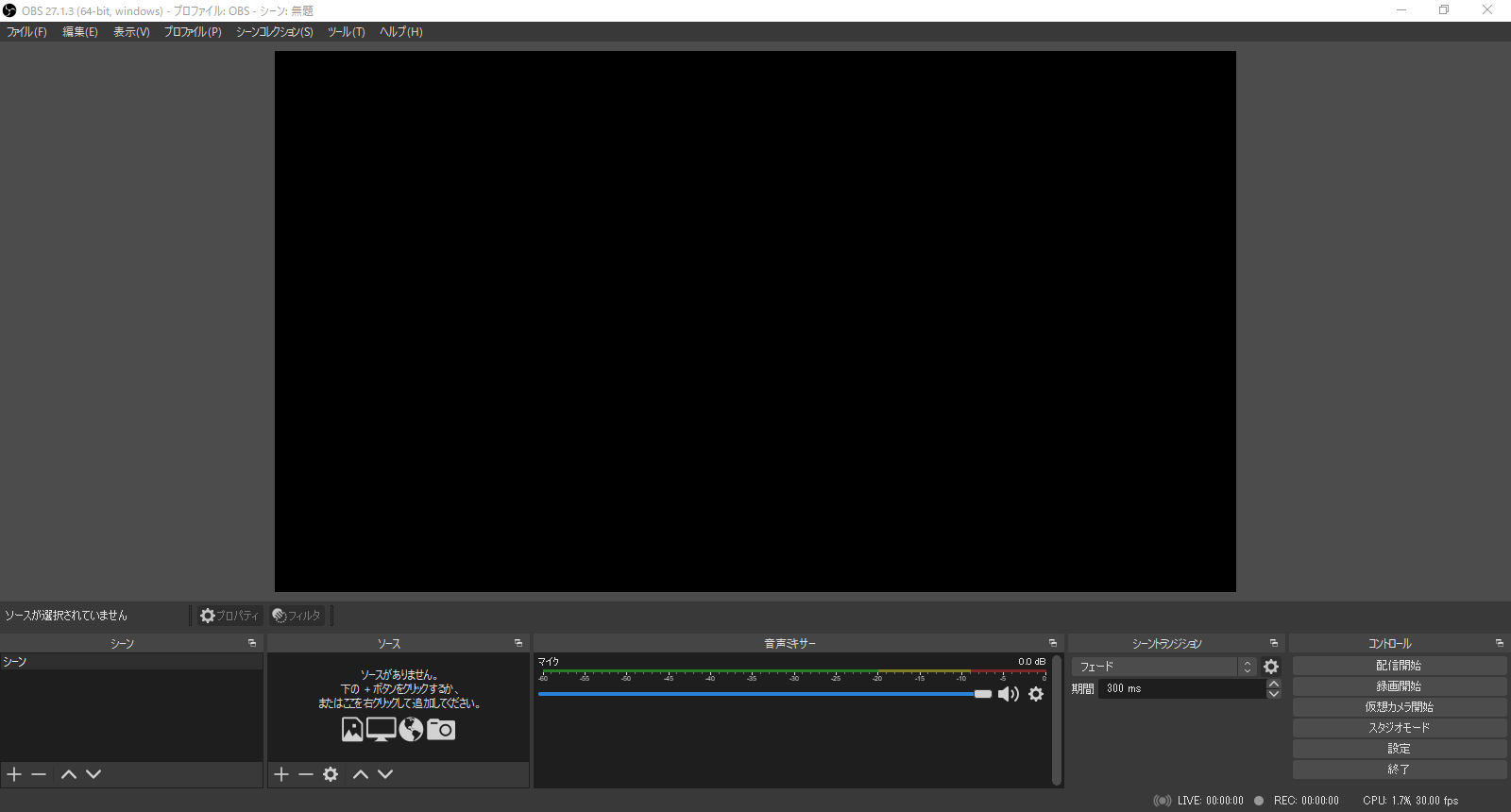Click the browser source globe icon
The height and width of the screenshot is (812, 1511).
411,729
